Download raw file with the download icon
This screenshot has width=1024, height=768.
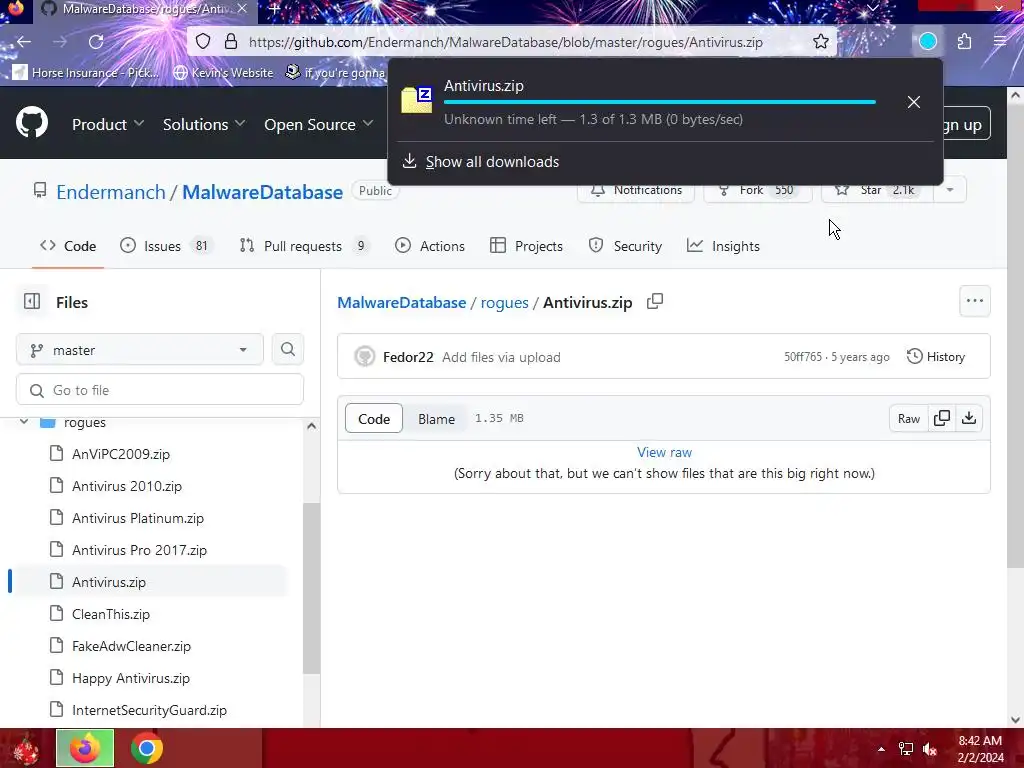tap(969, 418)
